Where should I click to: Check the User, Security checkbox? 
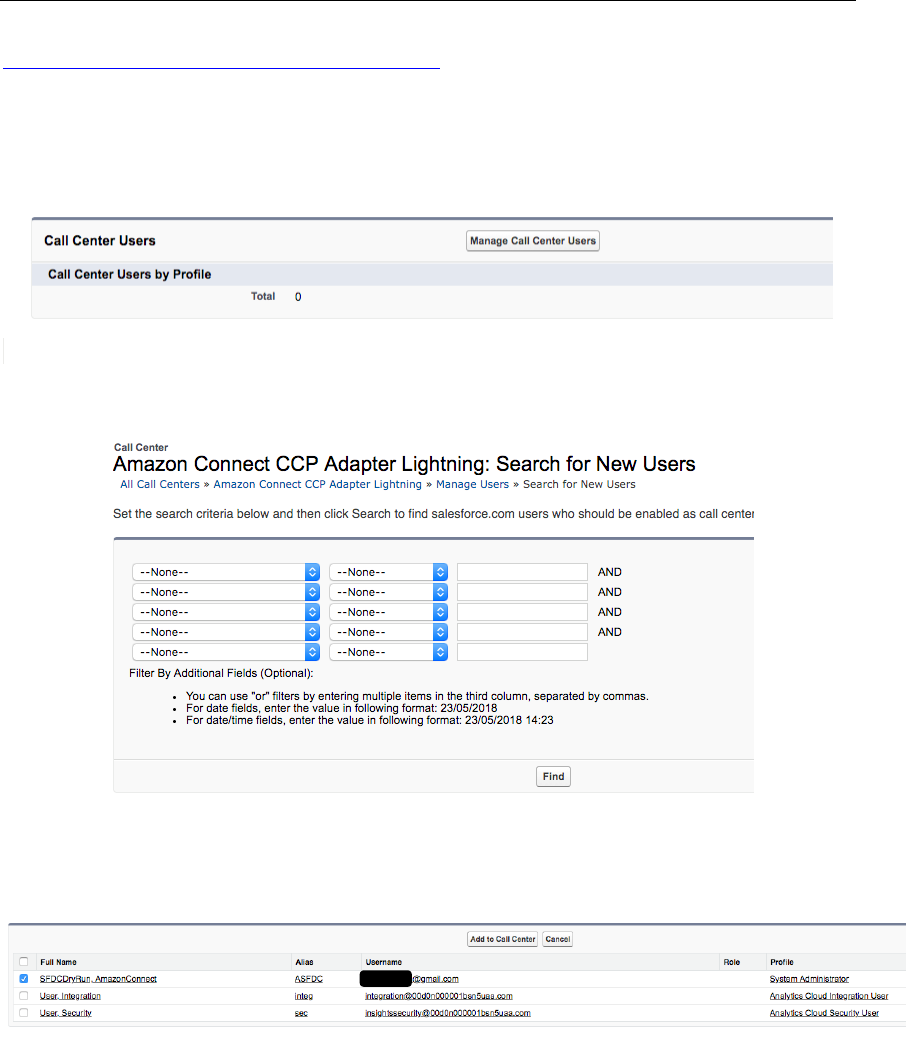coord(24,1013)
